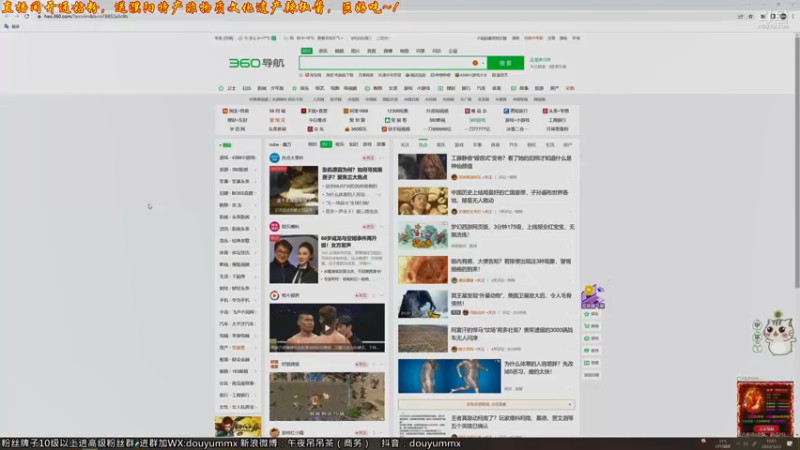Image resolution: width=800 pixels, height=450 pixels.
Task: Open the 爱淘宝 orange link
Action: pyautogui.click(x=277, y=120)
